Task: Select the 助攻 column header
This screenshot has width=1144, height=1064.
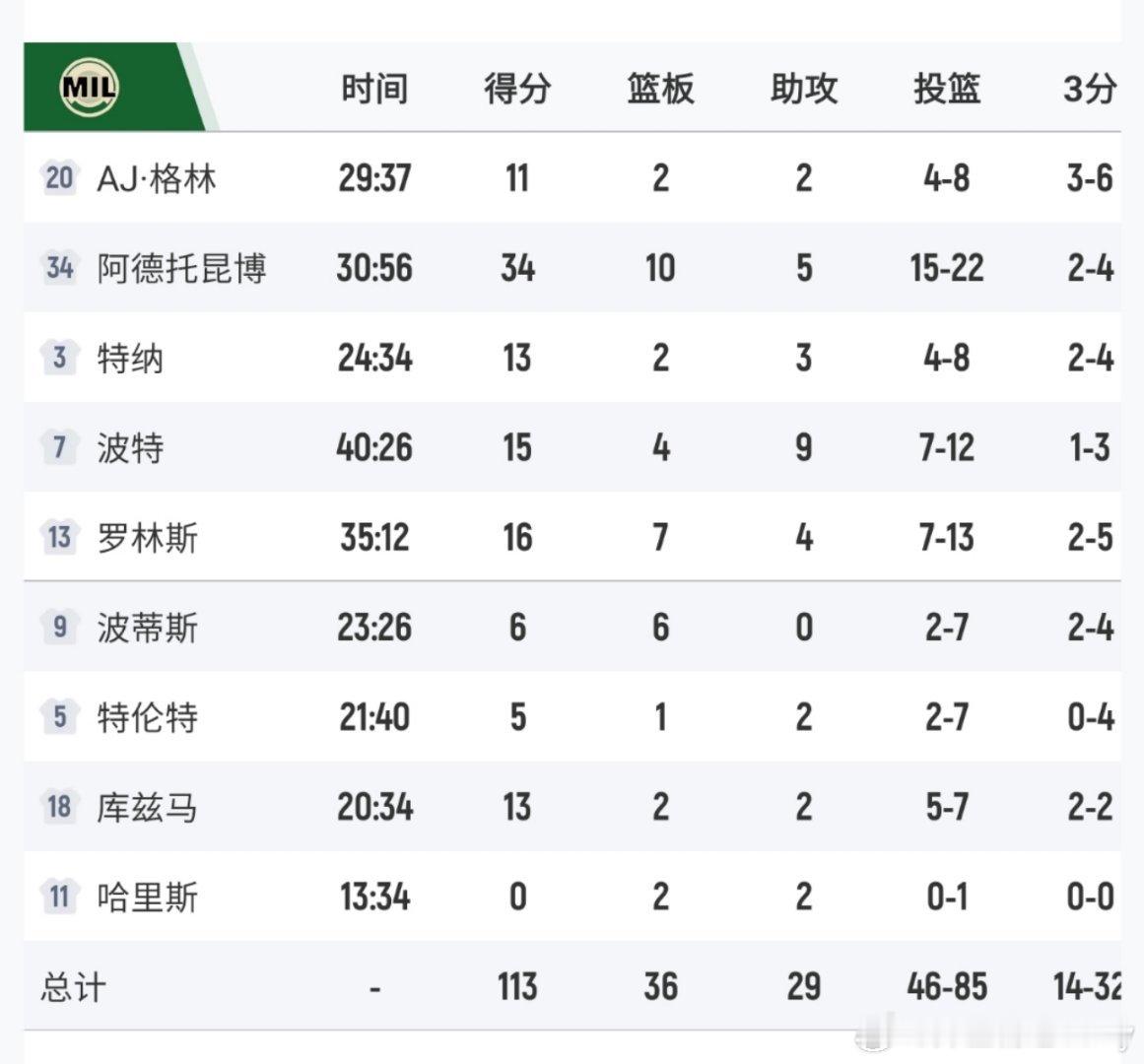Action: [803, 89]
